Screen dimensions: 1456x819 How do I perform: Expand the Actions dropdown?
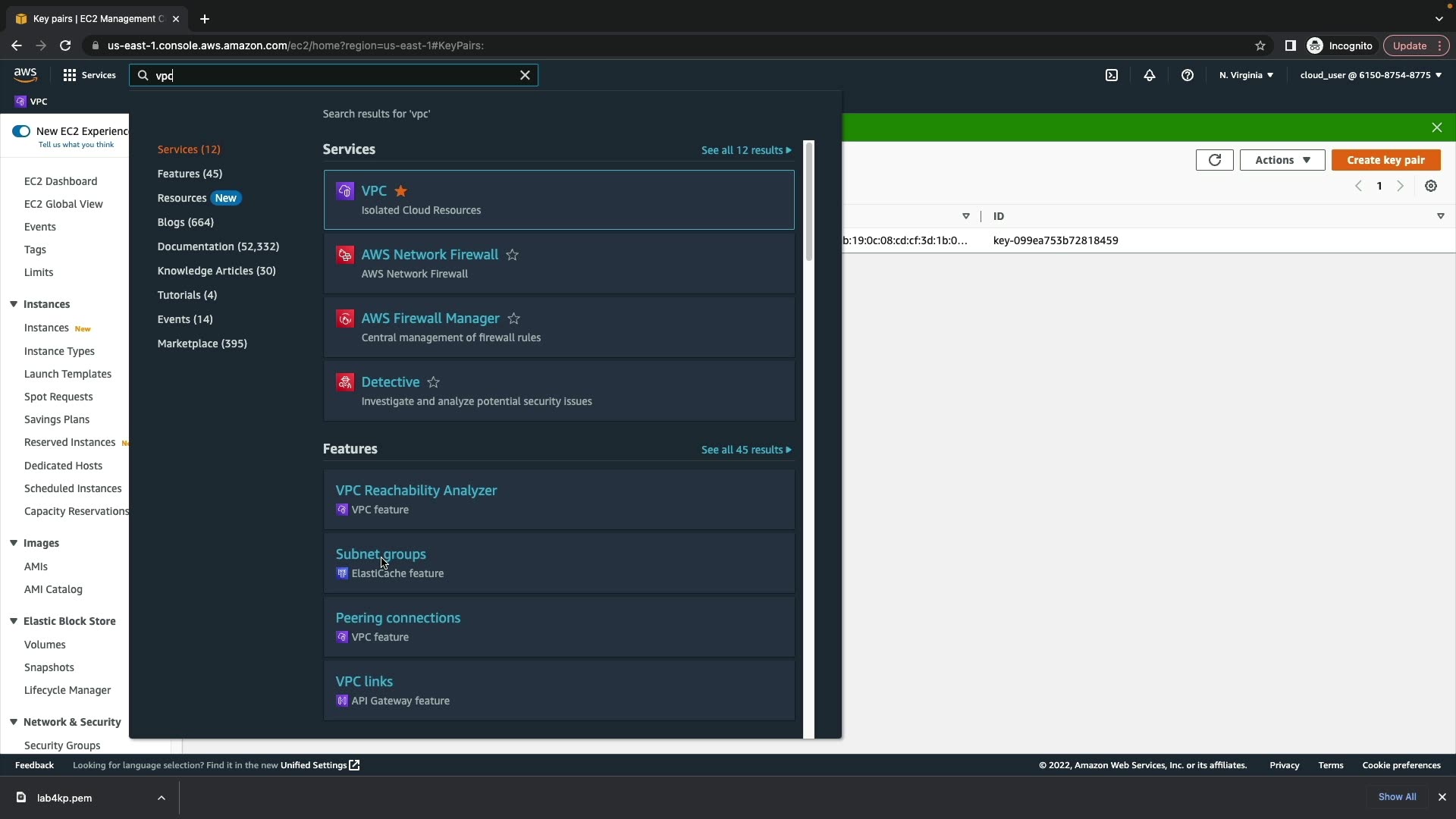click(1282, 160)
